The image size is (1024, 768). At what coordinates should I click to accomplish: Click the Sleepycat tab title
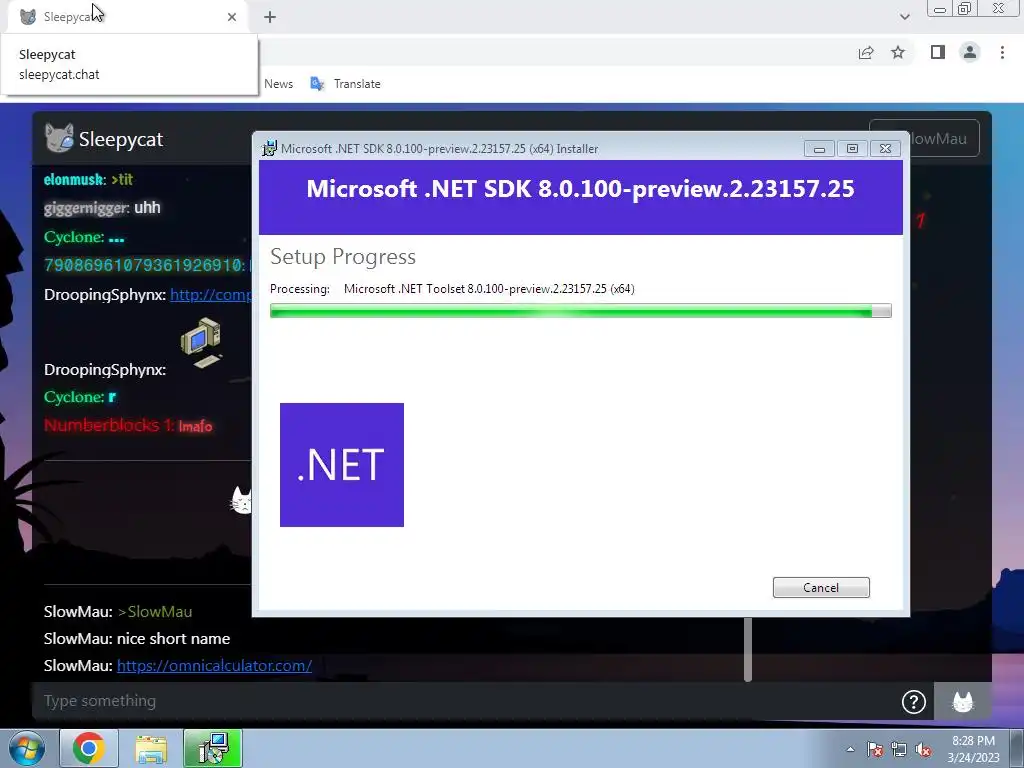click(67, 17)
